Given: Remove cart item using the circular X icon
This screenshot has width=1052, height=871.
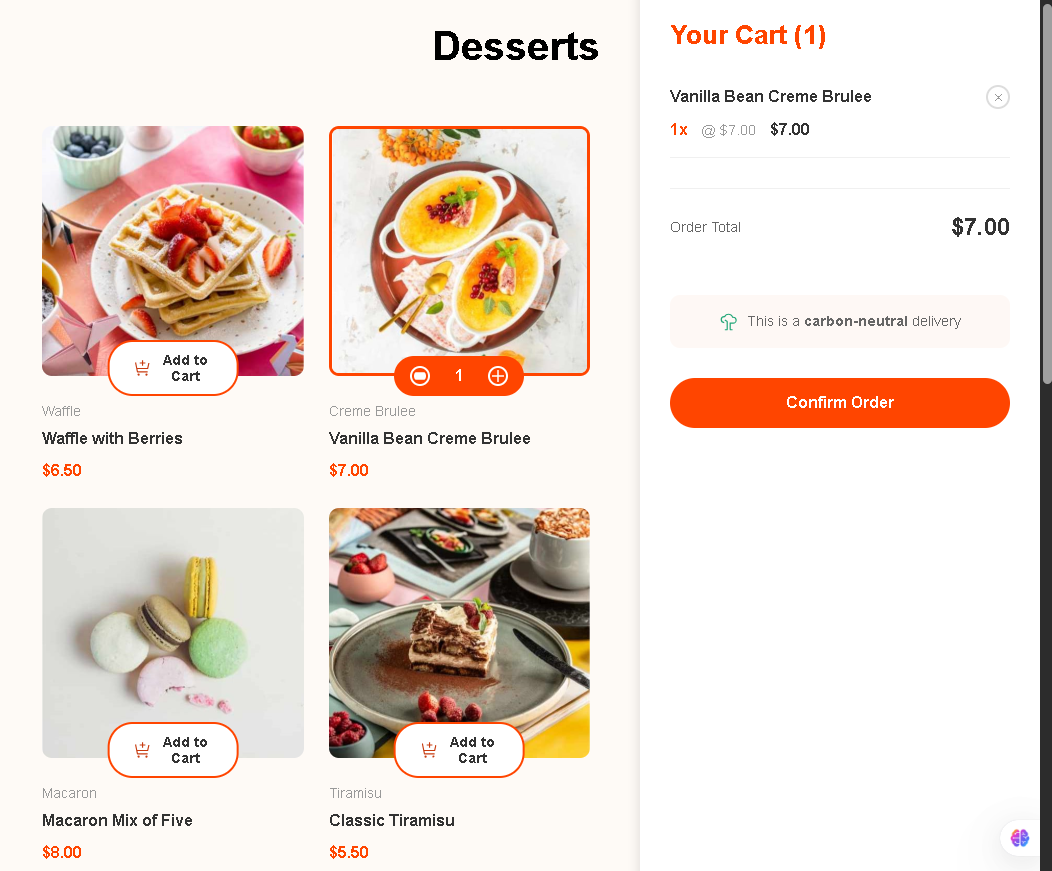Looking at the screenshot, I should 998,97.
